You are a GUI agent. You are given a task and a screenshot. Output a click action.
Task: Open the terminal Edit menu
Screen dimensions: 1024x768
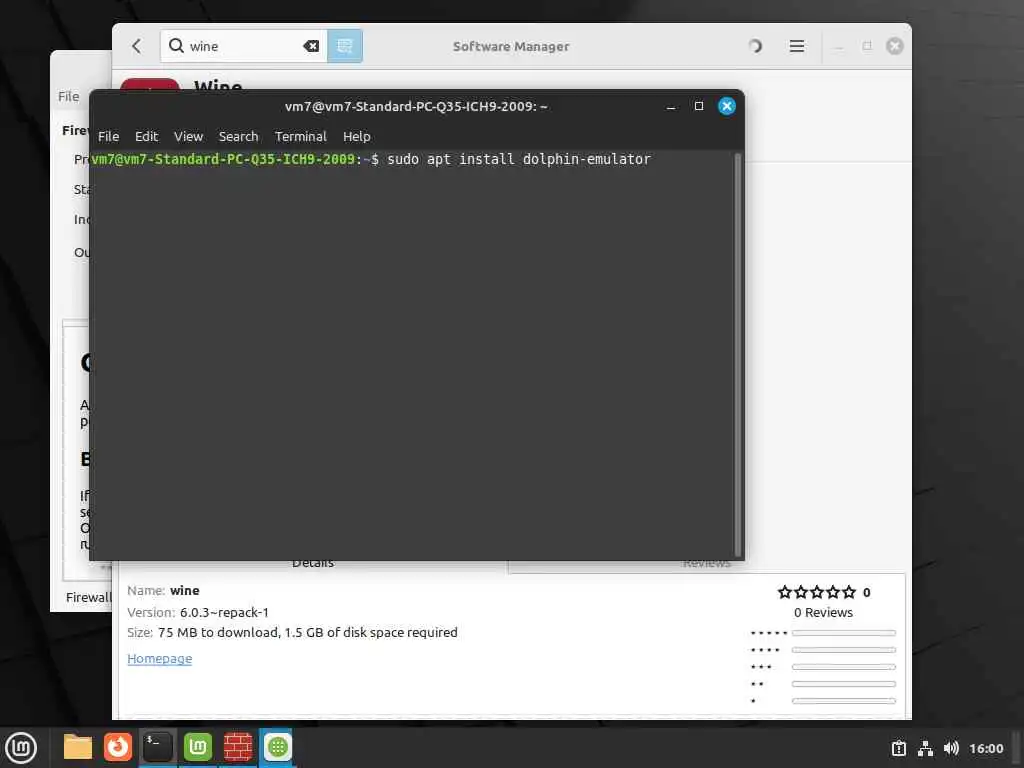click(x=146, y=136)
